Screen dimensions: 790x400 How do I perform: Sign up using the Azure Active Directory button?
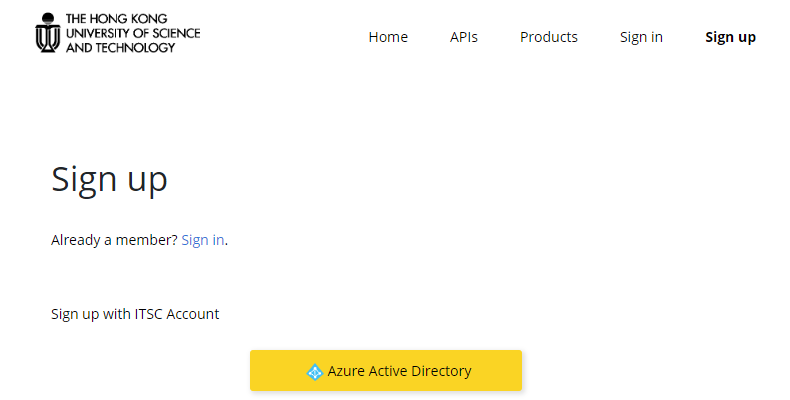tap(386, 371)
